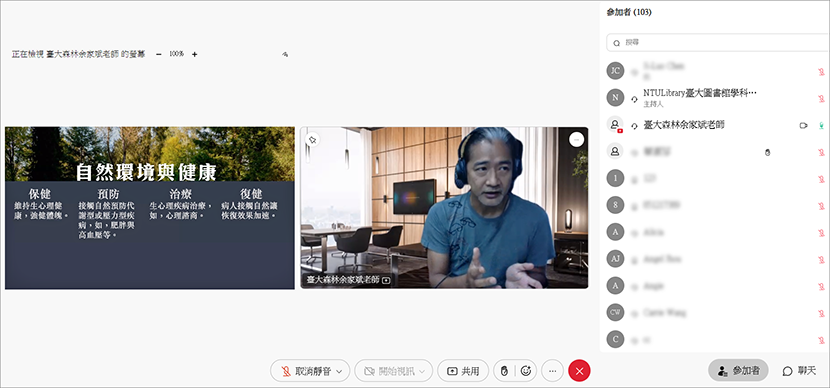Screen dimensions: 830x388
Task: Open the 聊天 chat tab
Action: click(x=799, y=371)
